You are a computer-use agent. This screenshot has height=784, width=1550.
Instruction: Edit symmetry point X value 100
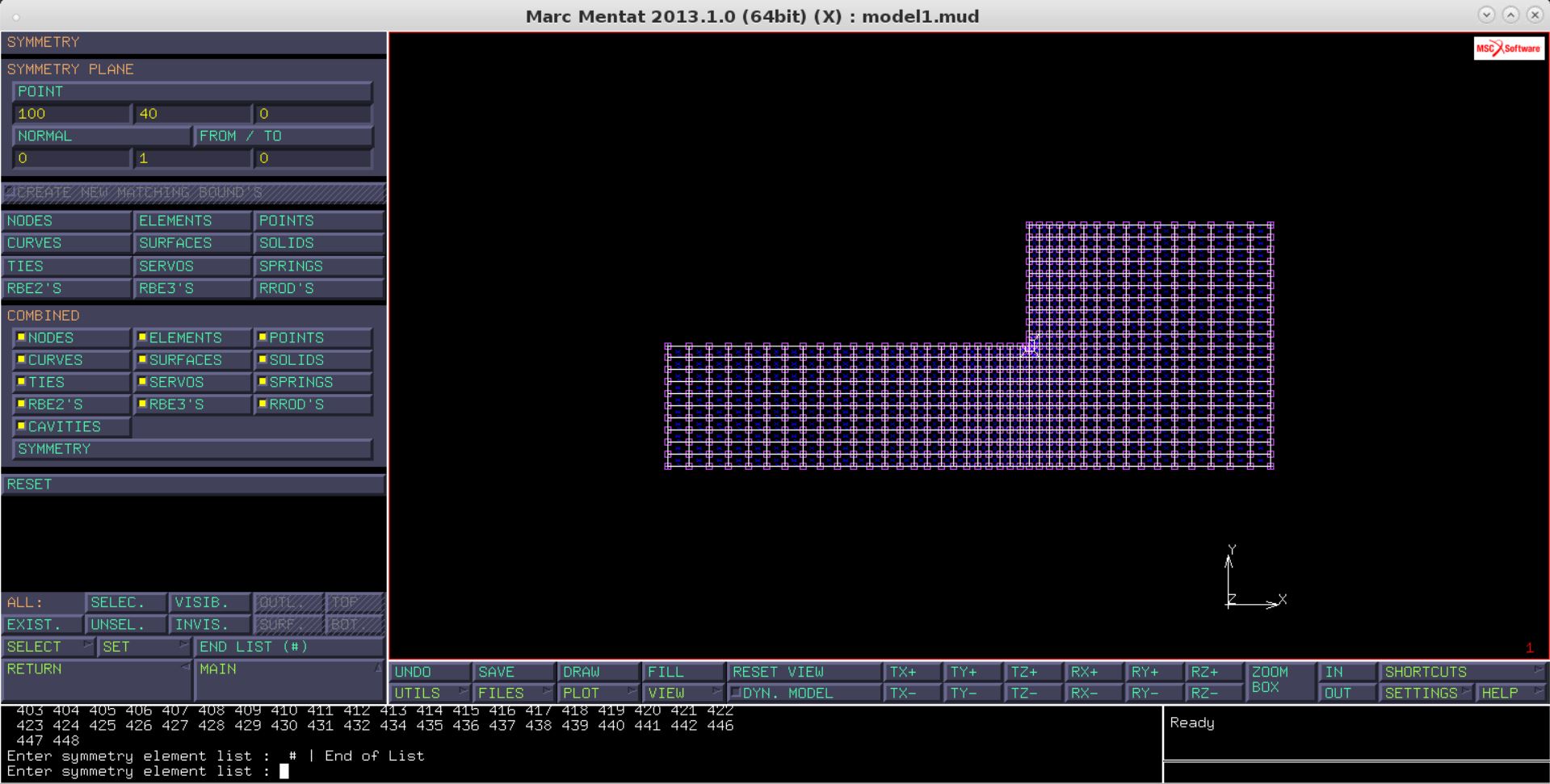pyautogui.click(x=71, y=114)
